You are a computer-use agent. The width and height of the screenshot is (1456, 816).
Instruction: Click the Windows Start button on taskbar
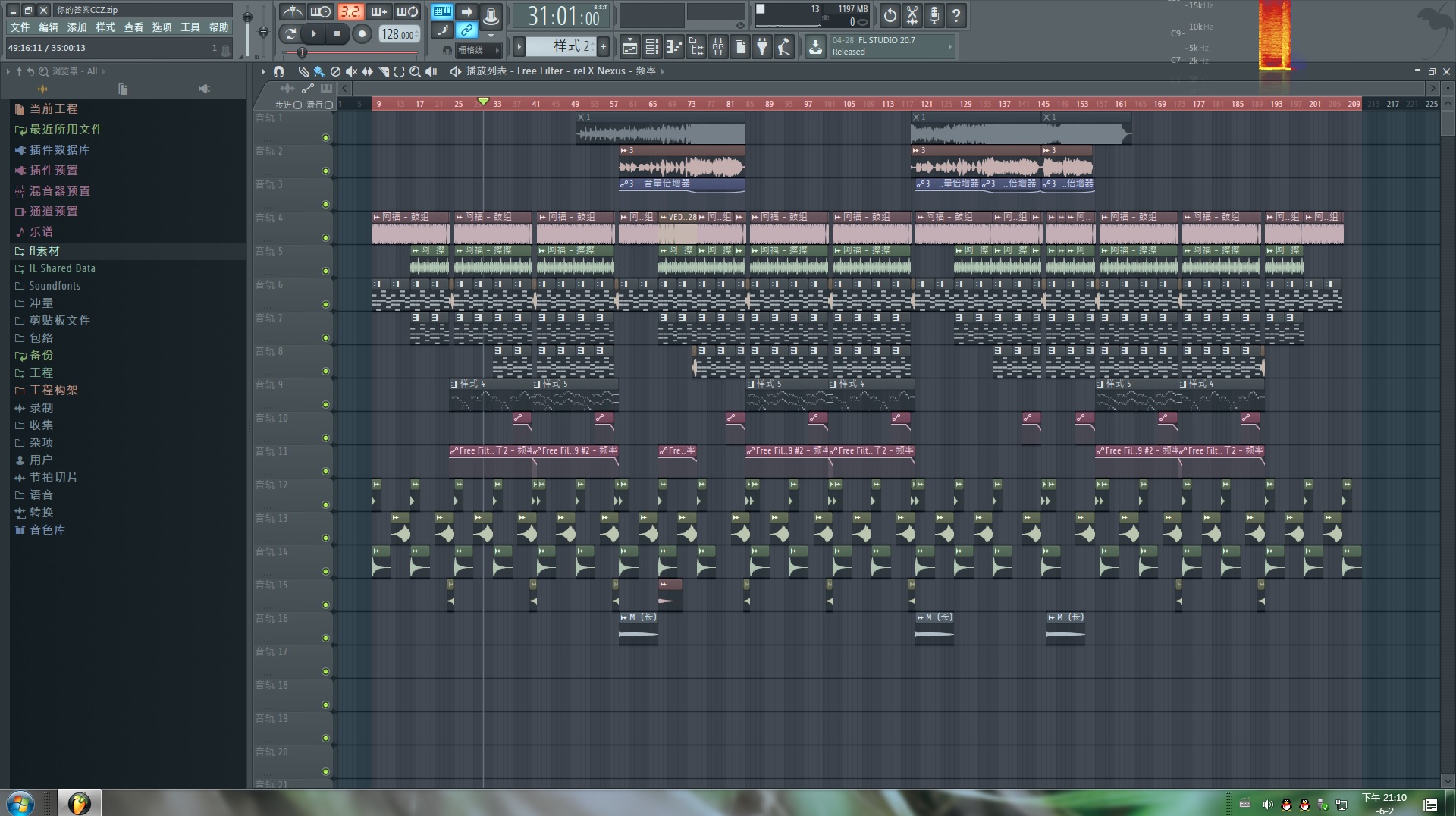[x=20, y=802]
